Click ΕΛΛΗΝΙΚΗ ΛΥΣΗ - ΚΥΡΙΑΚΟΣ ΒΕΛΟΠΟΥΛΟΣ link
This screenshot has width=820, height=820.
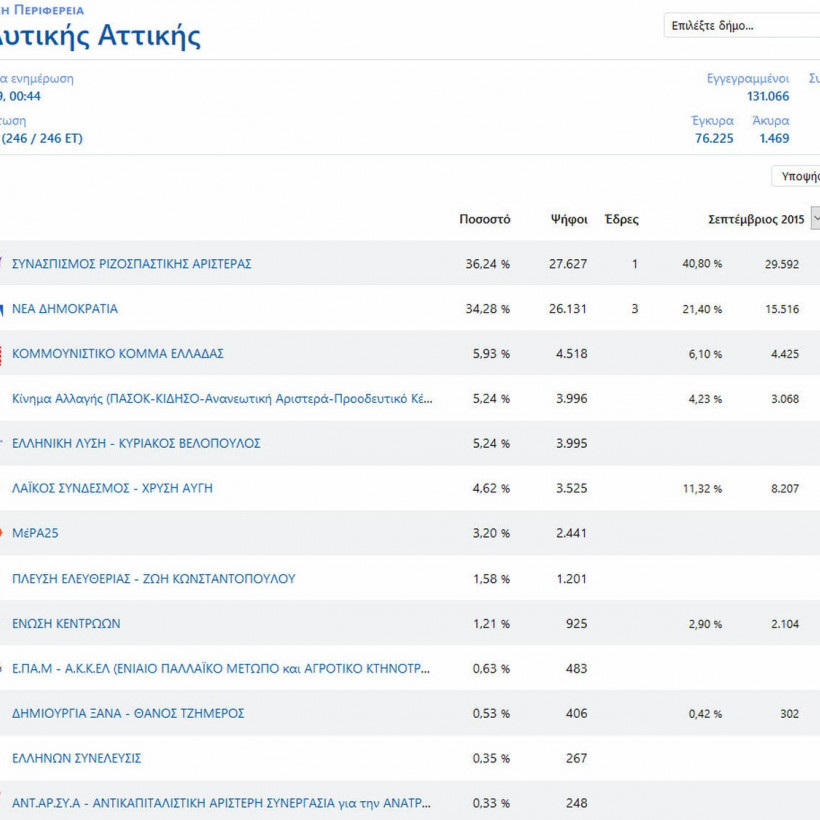(x=136, y=443)
